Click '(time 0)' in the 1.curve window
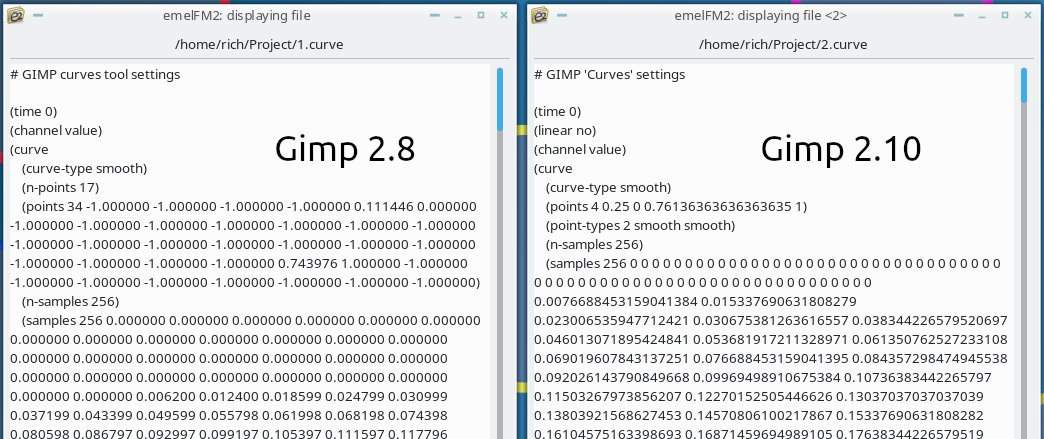 [33, 111]
